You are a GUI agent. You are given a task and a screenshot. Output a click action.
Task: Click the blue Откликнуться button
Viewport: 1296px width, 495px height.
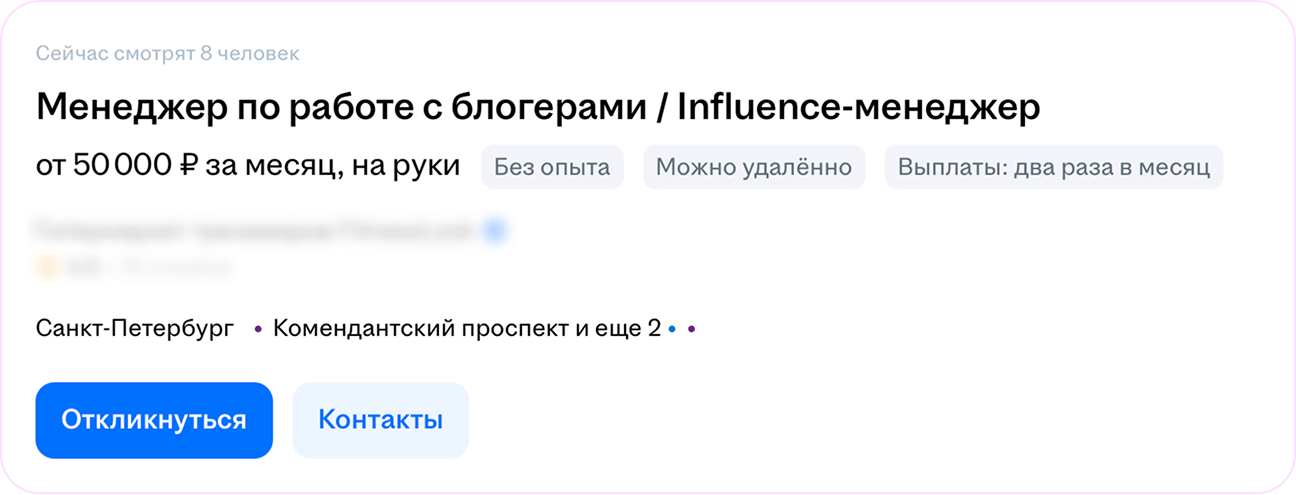point(154,420)
